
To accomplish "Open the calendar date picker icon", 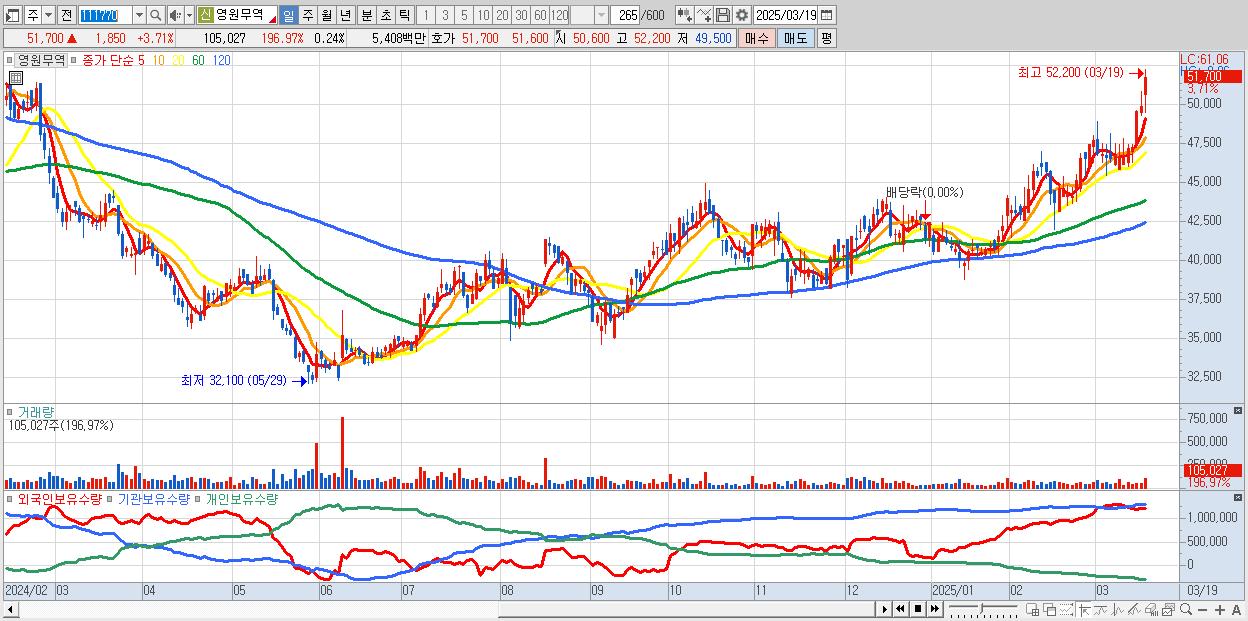I will 826,15.
